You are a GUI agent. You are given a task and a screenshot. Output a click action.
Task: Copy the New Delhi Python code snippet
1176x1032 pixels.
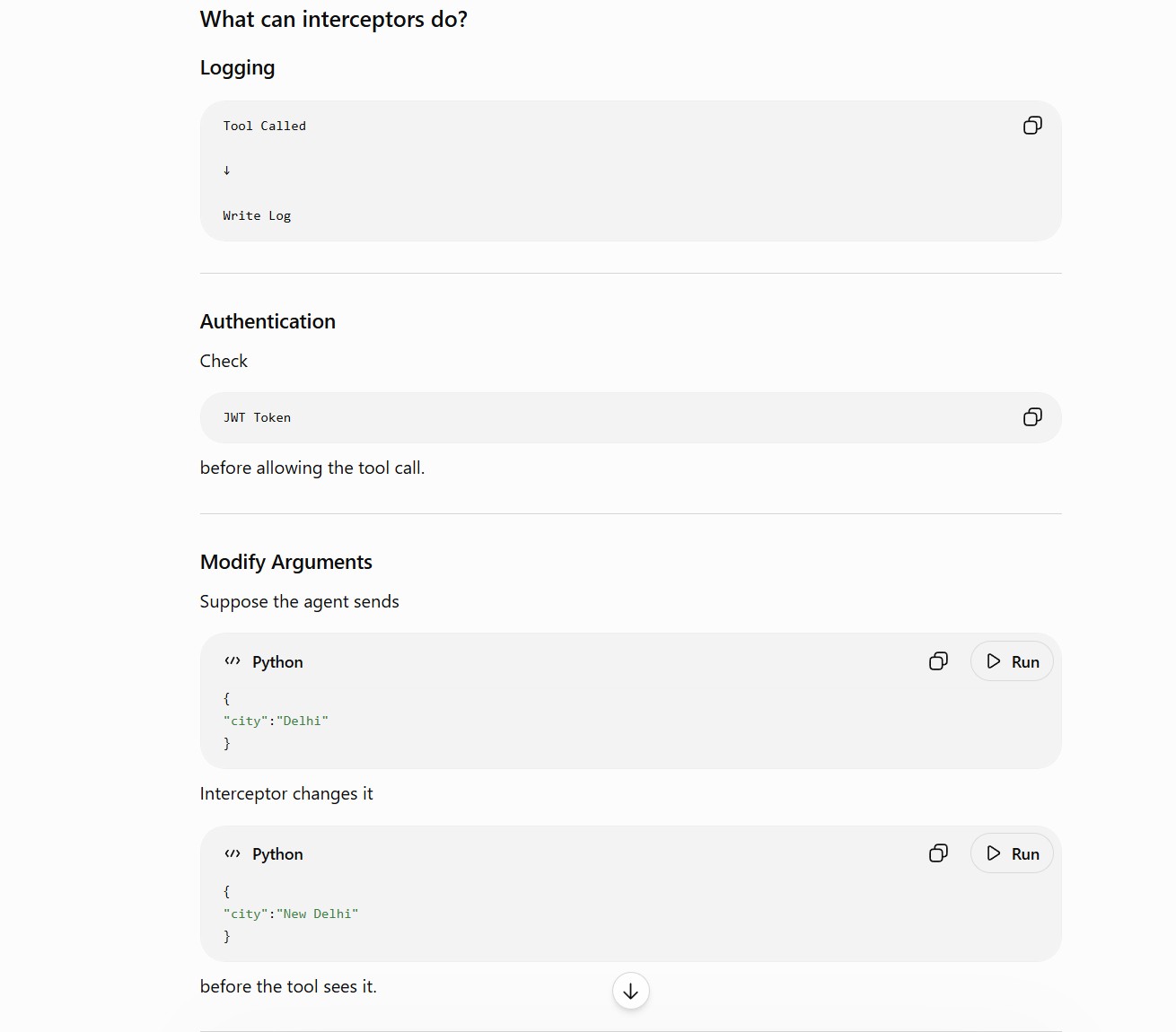938,853
